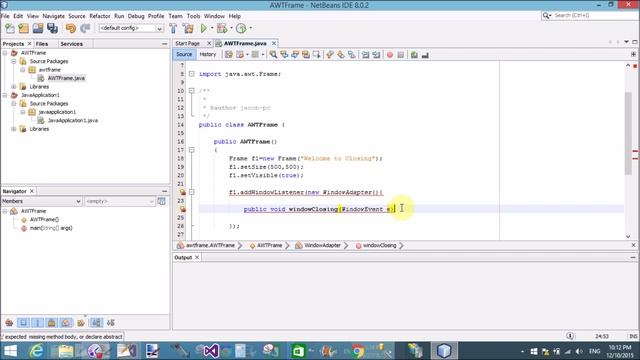Click avtframe.AWTFrame in the editor breadcrumb

point(210,245)
